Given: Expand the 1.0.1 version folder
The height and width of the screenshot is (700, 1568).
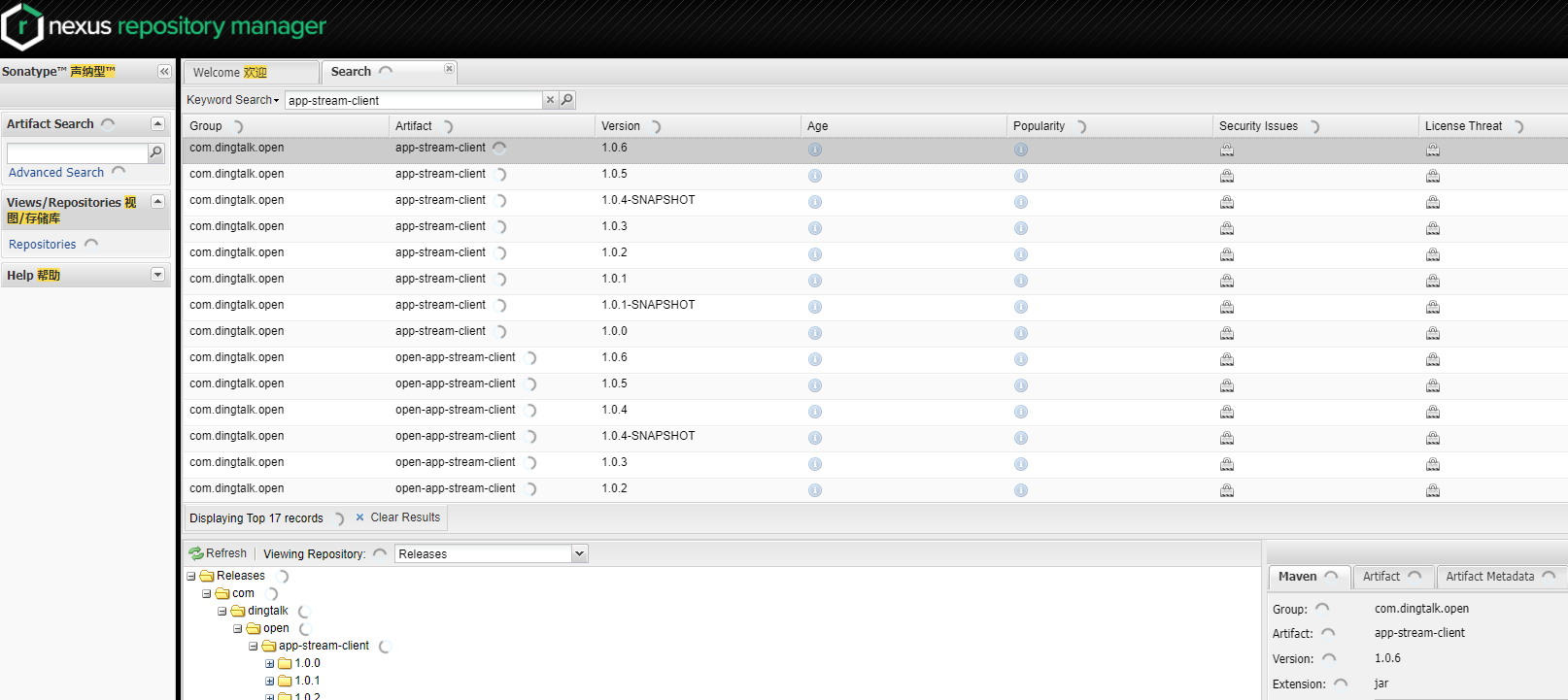Looking at the screenshot, I should (269, 681).
